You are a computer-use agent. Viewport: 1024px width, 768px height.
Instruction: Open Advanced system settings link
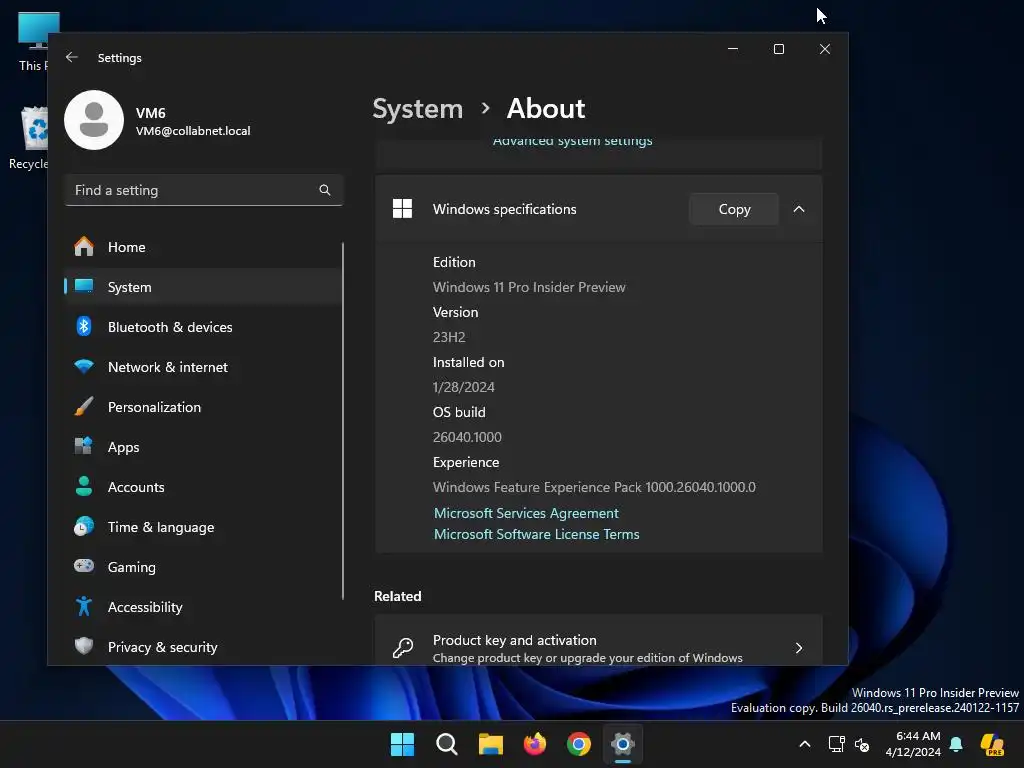click(x=573, y=142)
